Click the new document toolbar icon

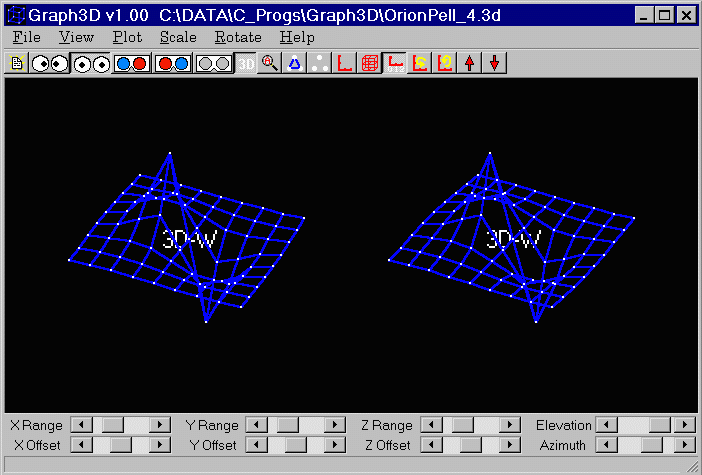17,63
